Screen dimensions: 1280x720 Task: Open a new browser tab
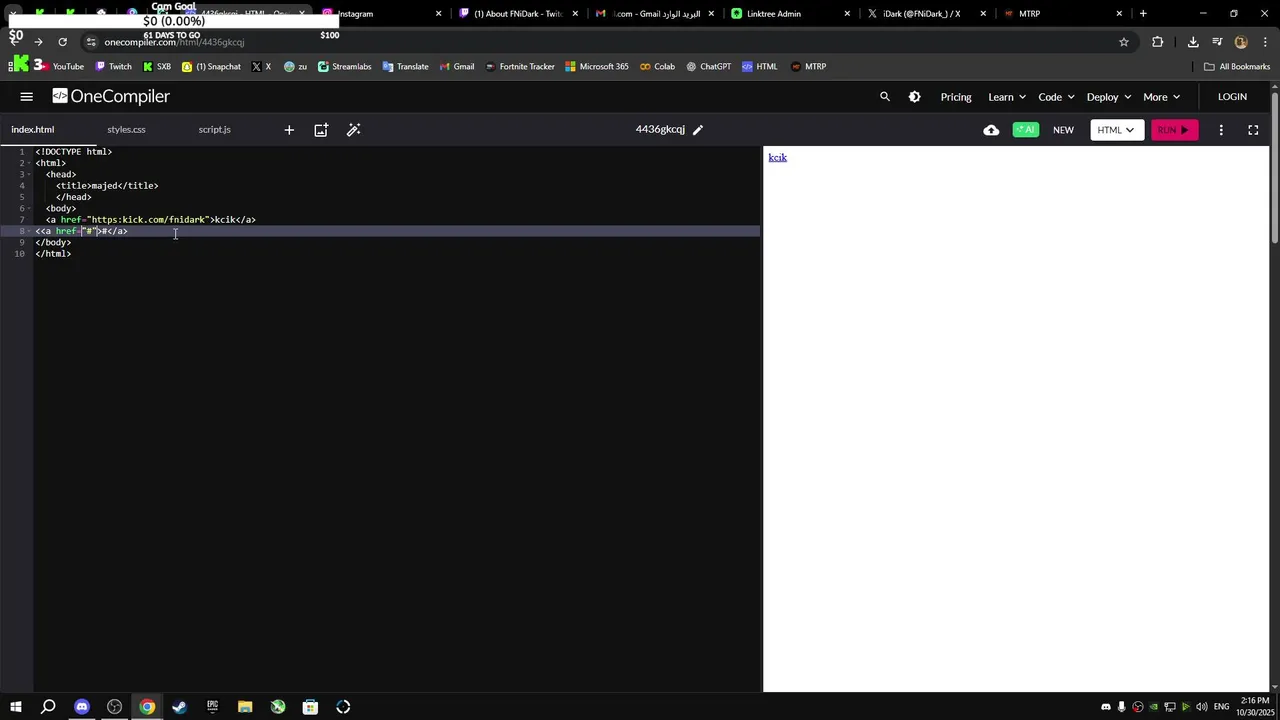coord(1143,14)
